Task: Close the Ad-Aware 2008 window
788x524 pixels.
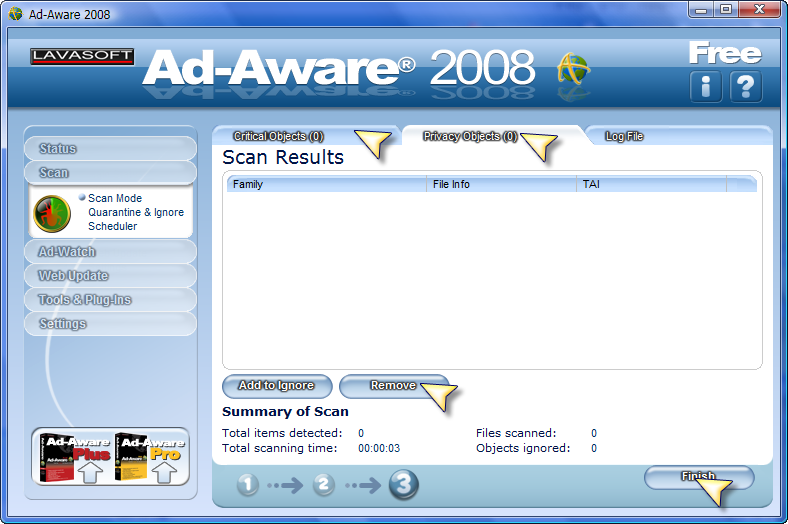Action: coord(760,9)
